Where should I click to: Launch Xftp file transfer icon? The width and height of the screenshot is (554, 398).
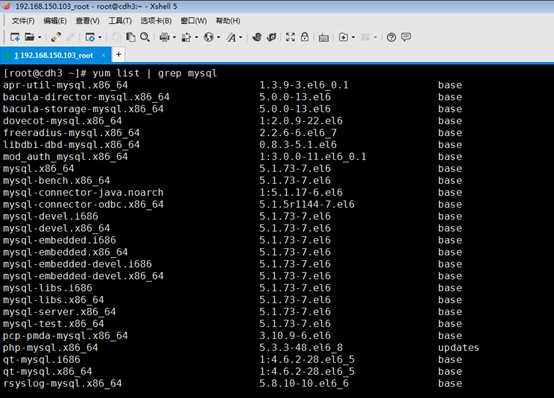click(x=257, y=37)
